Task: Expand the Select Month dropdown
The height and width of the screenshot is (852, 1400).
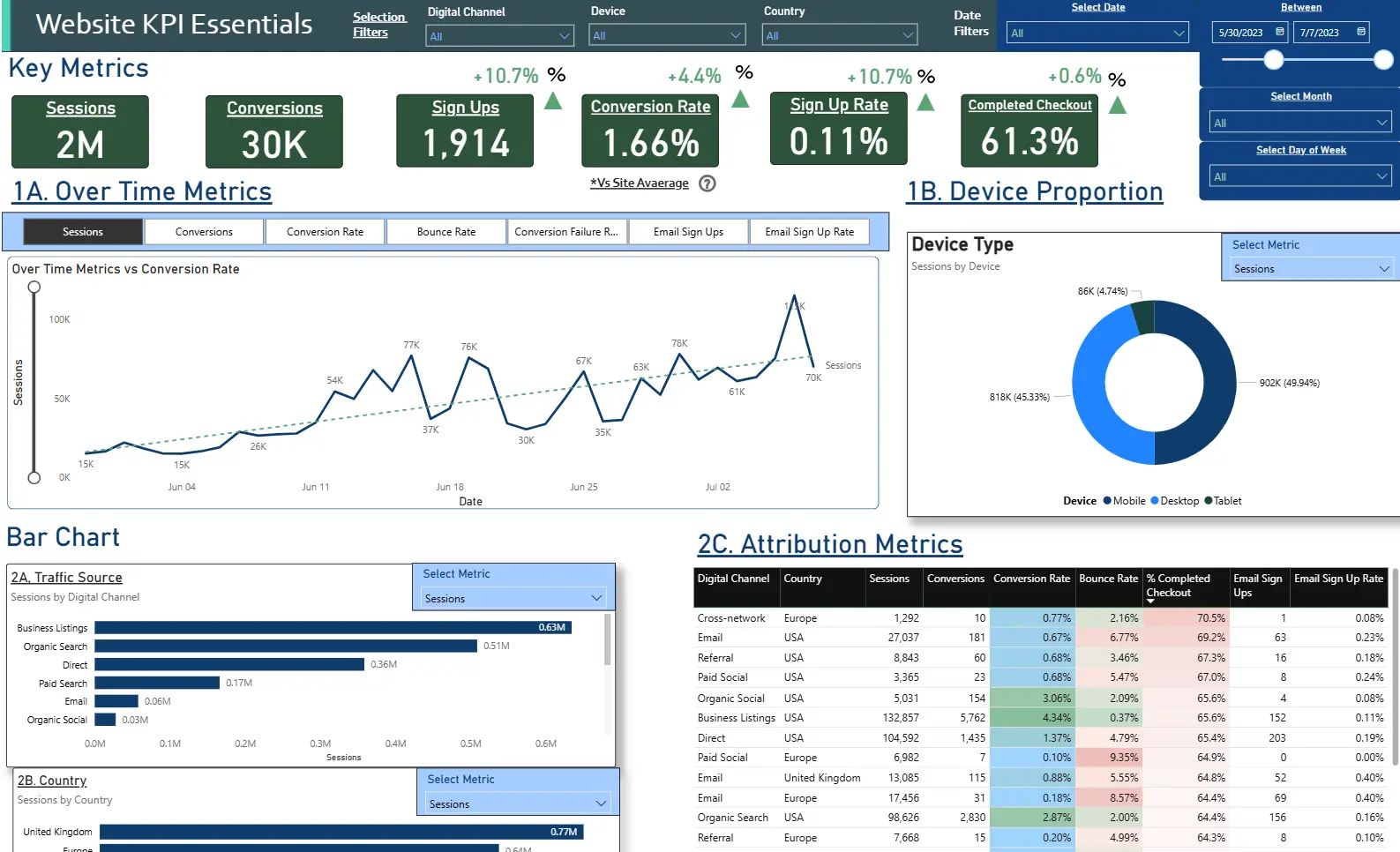Action: [1381, 123]
